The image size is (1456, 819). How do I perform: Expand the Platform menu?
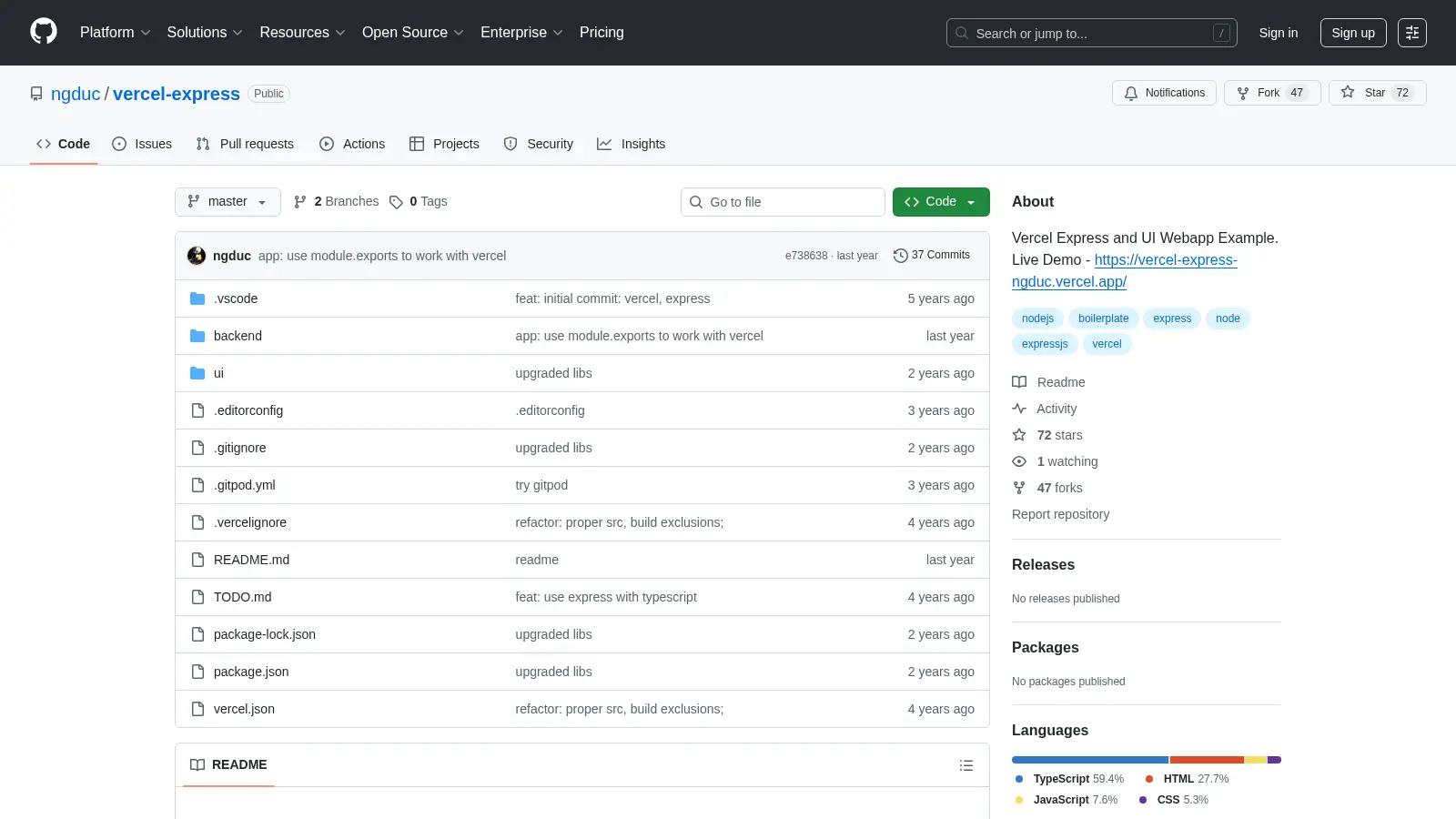[115, 33]
